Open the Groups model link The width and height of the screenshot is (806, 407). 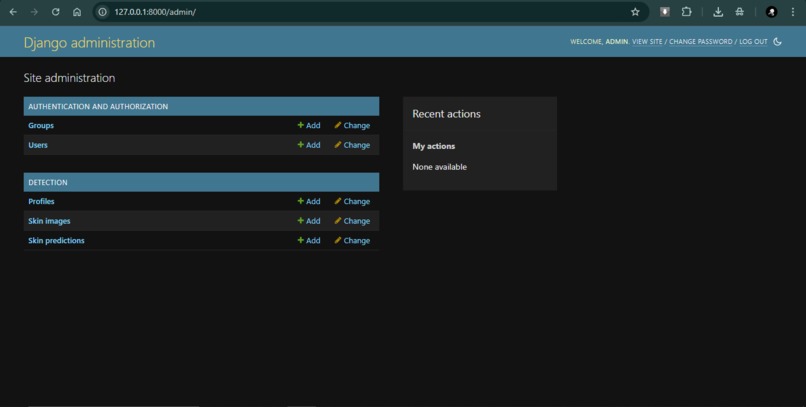[x=41, y=125]
